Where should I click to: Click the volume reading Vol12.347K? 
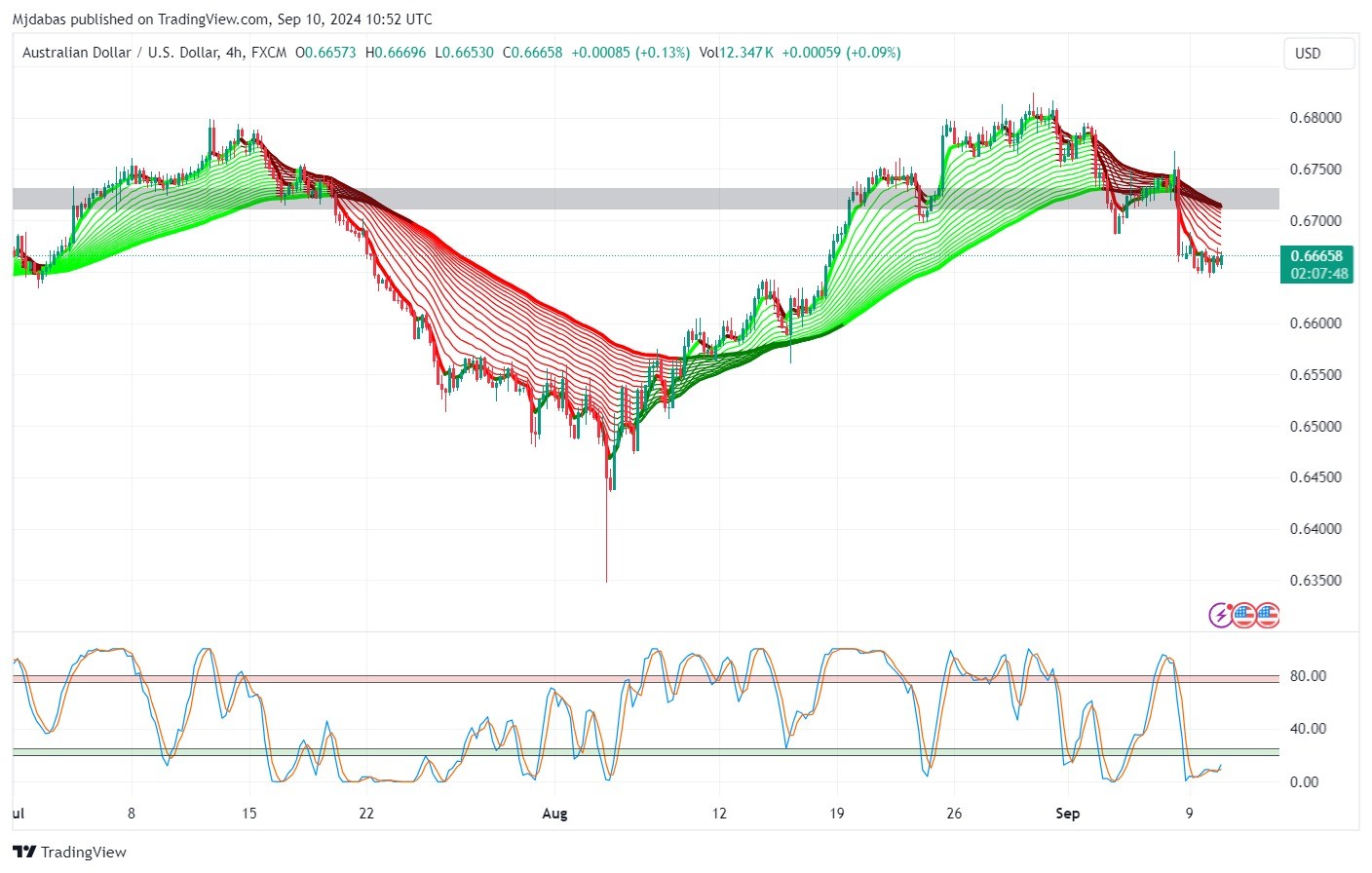[737, 53]
